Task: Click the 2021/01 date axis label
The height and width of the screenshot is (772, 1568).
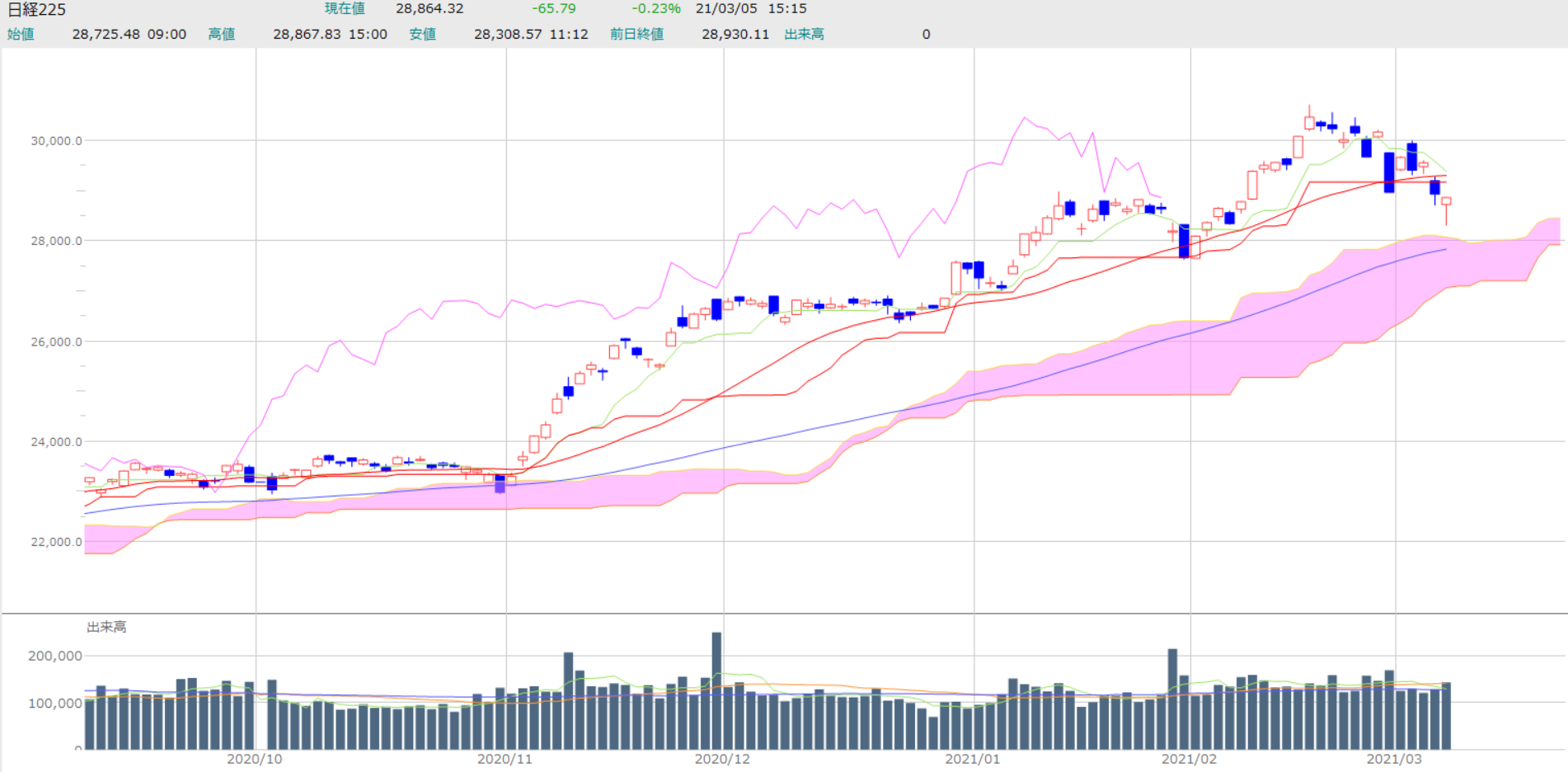Action: tap(973, 759)
